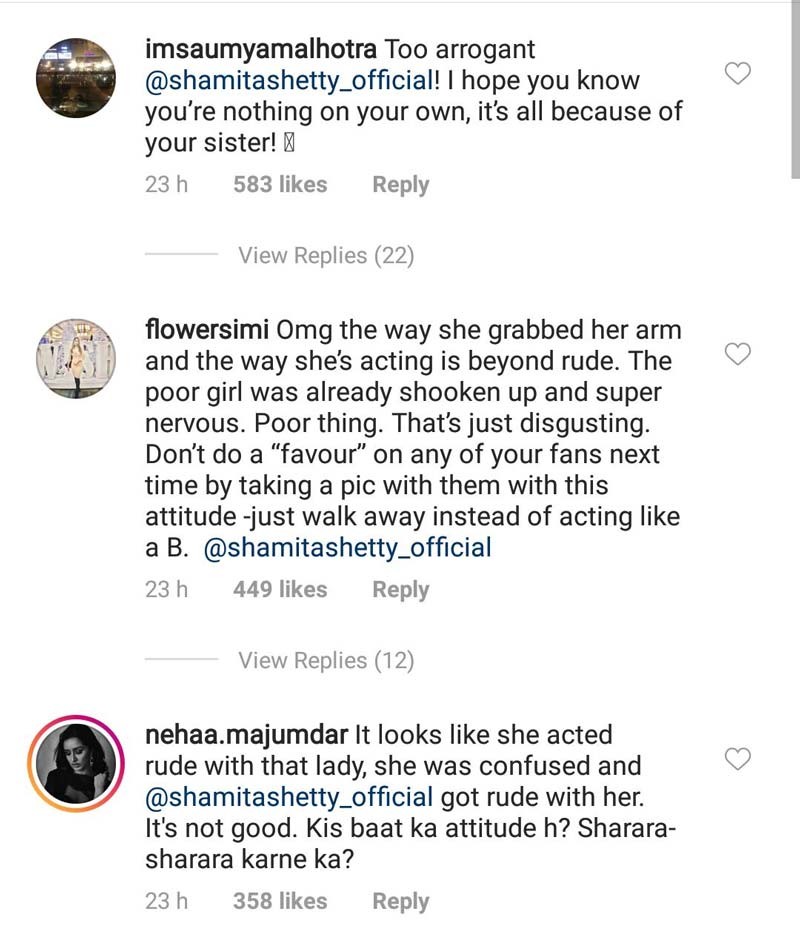Like imsaumyamalhotra's comment with heart icon
Viewport: 800px width, 927px height.
[737, 74]
